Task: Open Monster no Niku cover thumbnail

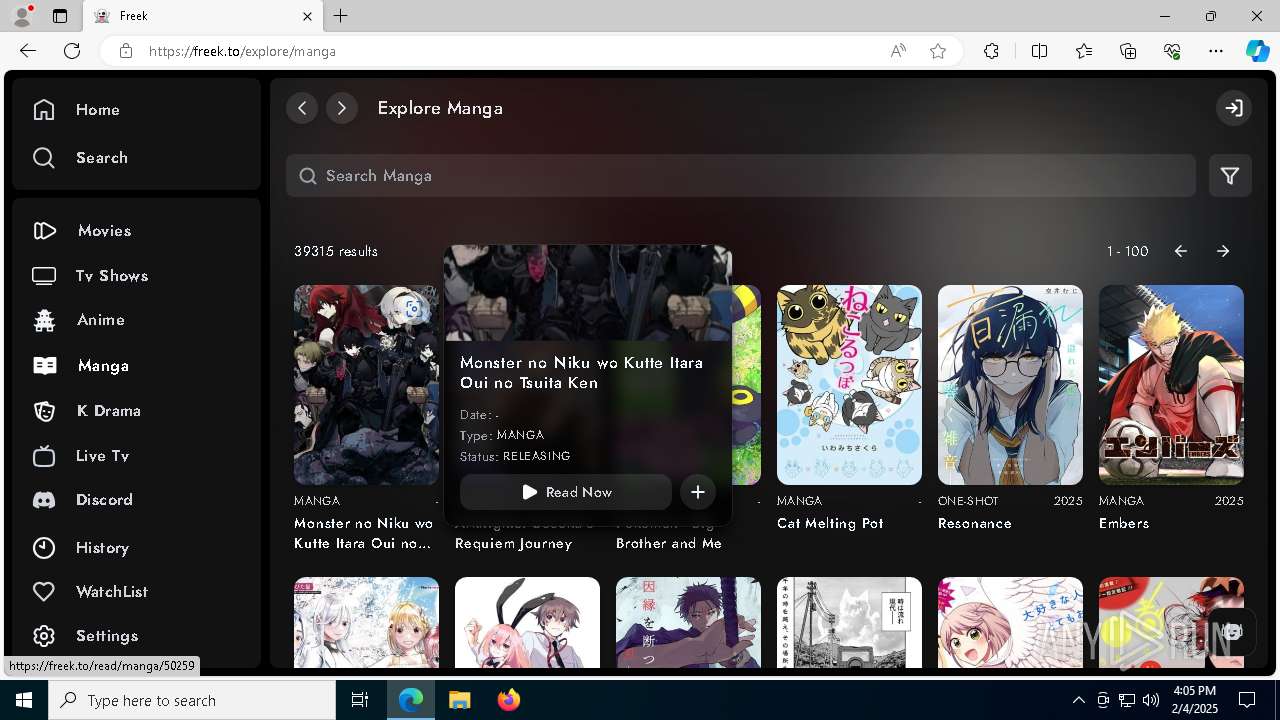Action: click(366, 385)
